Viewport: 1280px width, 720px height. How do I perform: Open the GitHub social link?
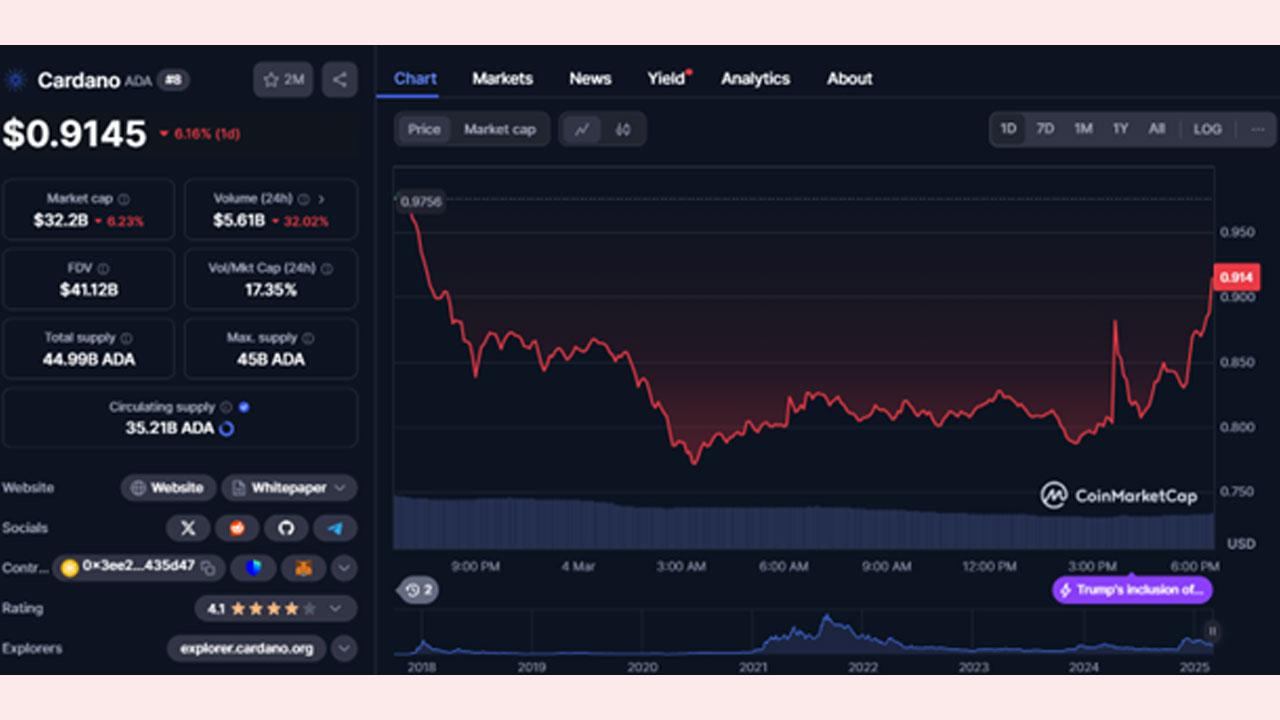tap(286, 528)
